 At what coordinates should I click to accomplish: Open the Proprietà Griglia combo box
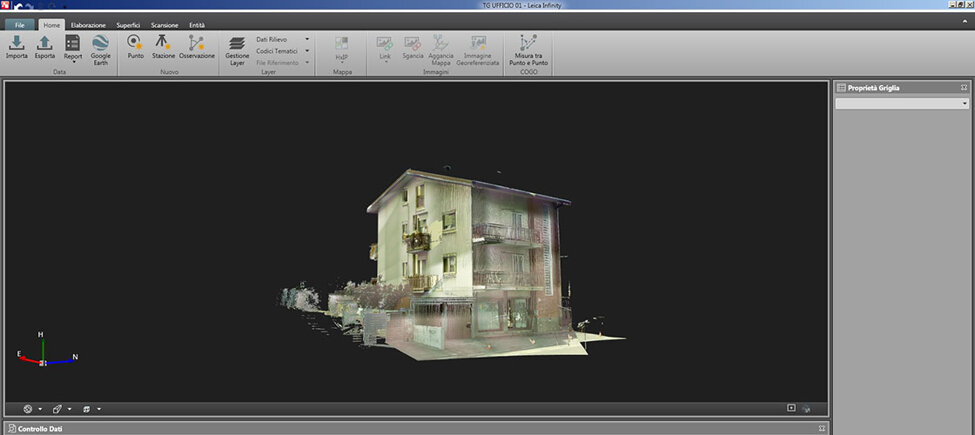tap(902, 104)
